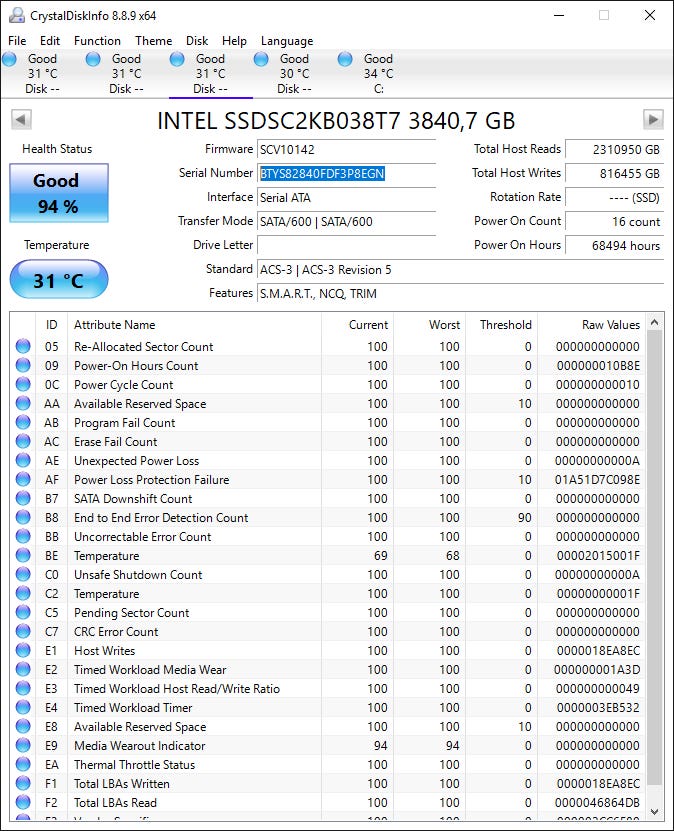The image size is (674, 831).
Task: Click the Standard field ACS-3 Revision 5
Action: click(x=460, y=270)
